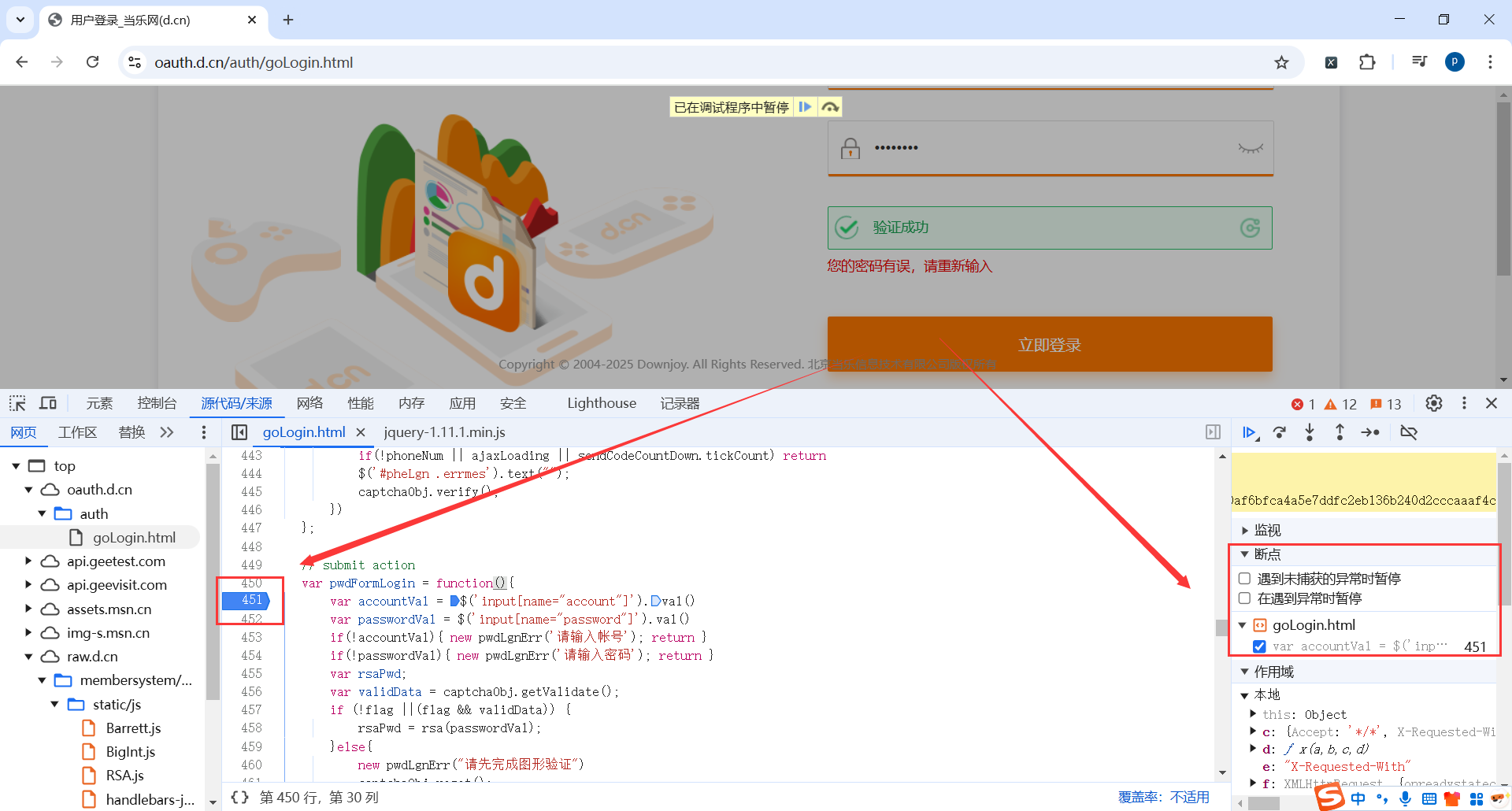Click the error count badge
Viewport: 1512px width, 811px height.
click(x=1303, y=404)
